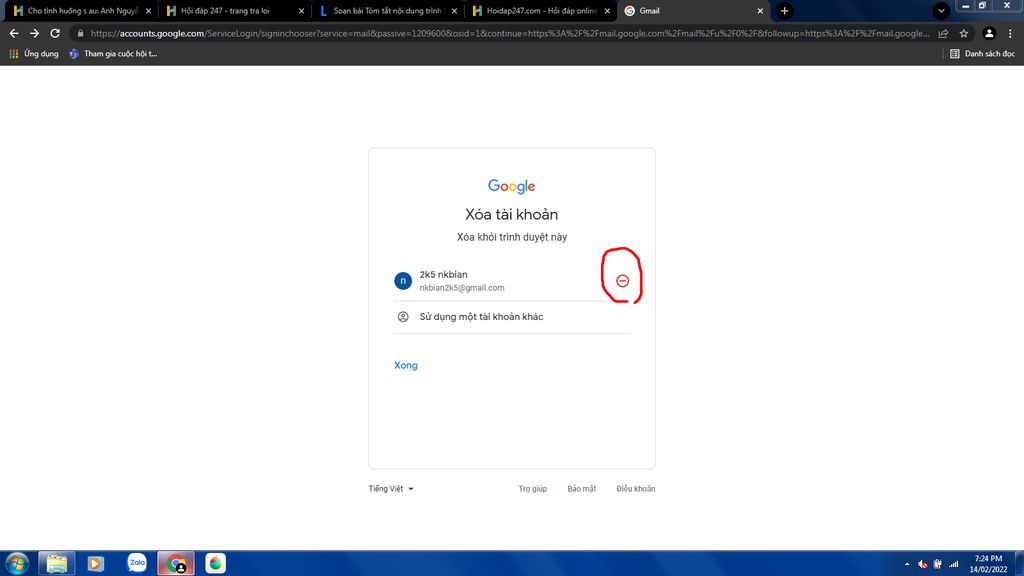Open a new tab with the plus button
The height and width of the screenshot is (576, 1024).
click(784, 11)
